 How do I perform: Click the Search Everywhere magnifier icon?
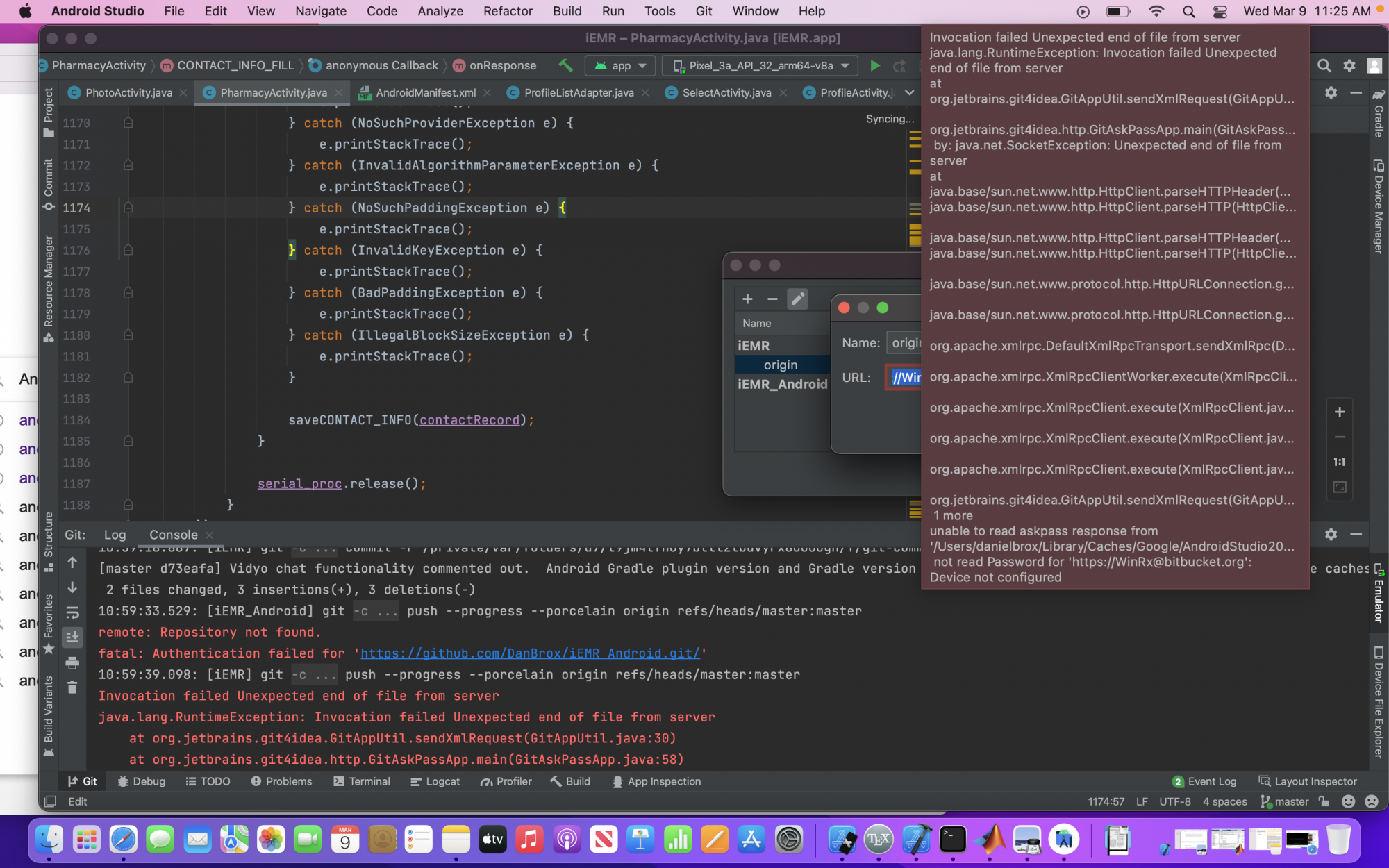[x=1324, y=65]
